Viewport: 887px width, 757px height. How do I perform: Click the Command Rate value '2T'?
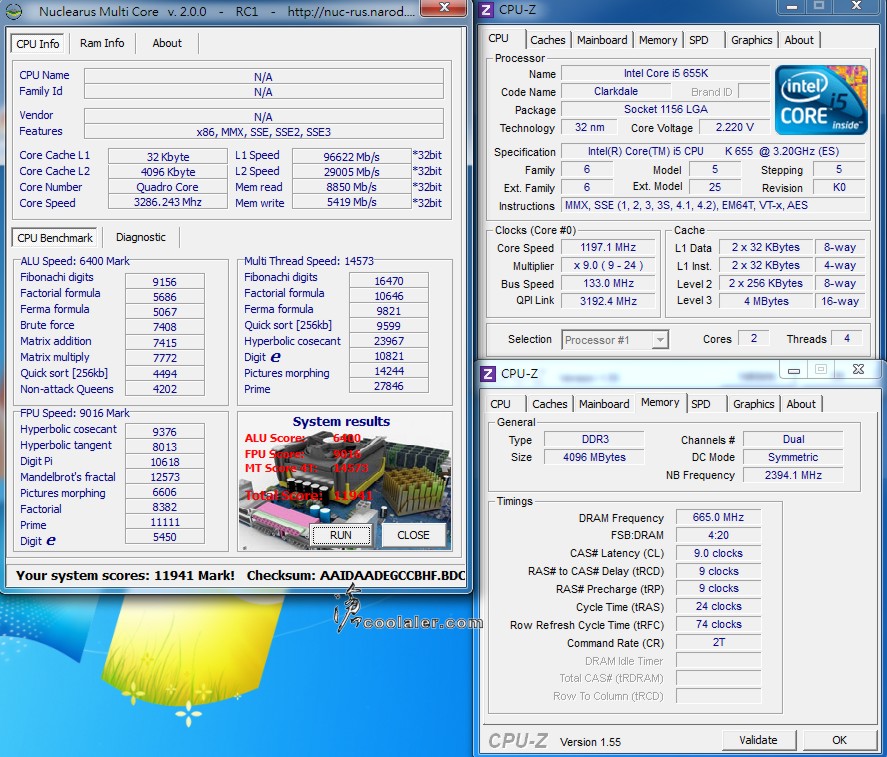718,642
